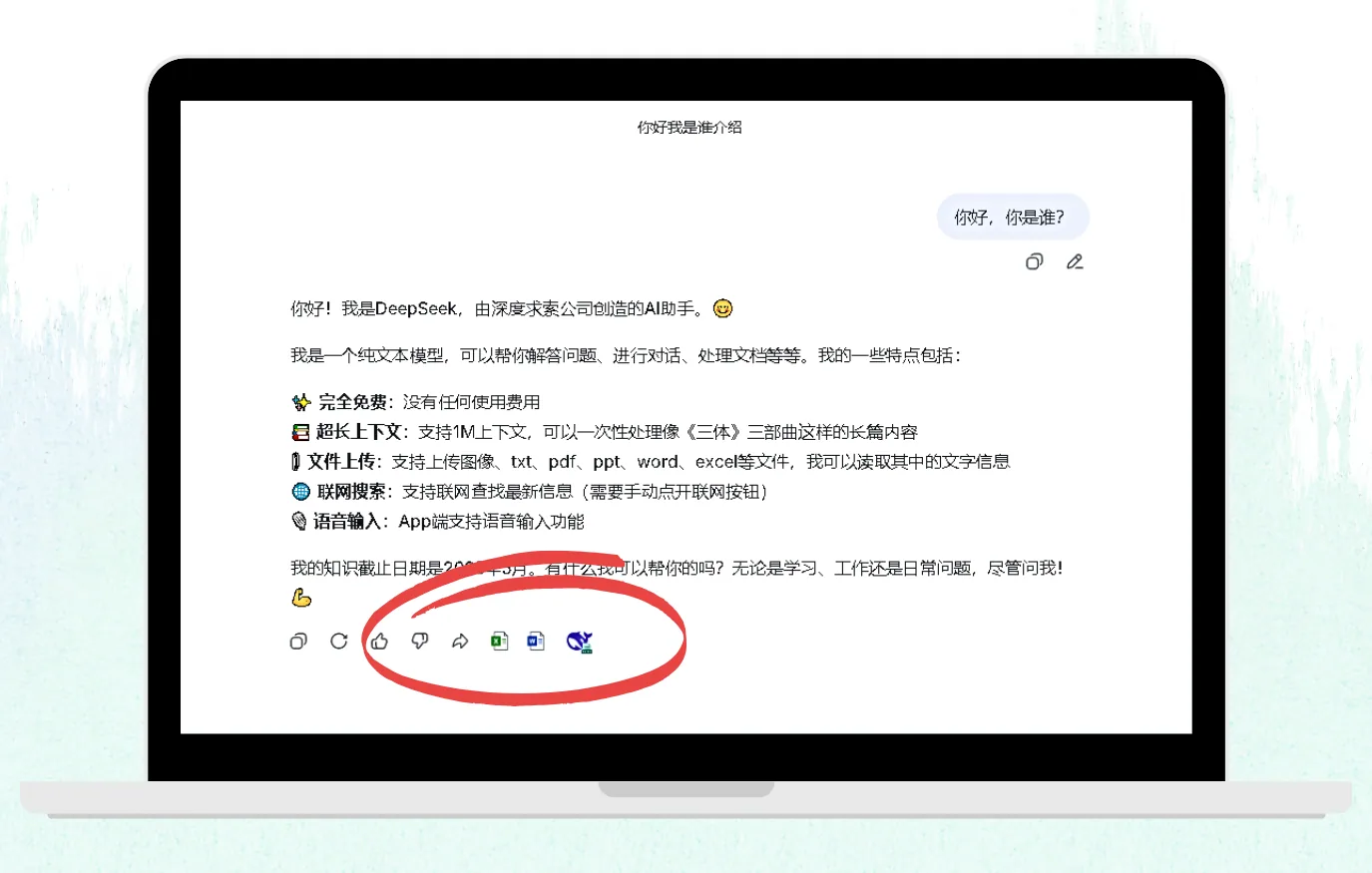Regenerate the response with the refresh icon
Image resolution: width=1372 pixels, height=873 pixels.
point(339,642)
